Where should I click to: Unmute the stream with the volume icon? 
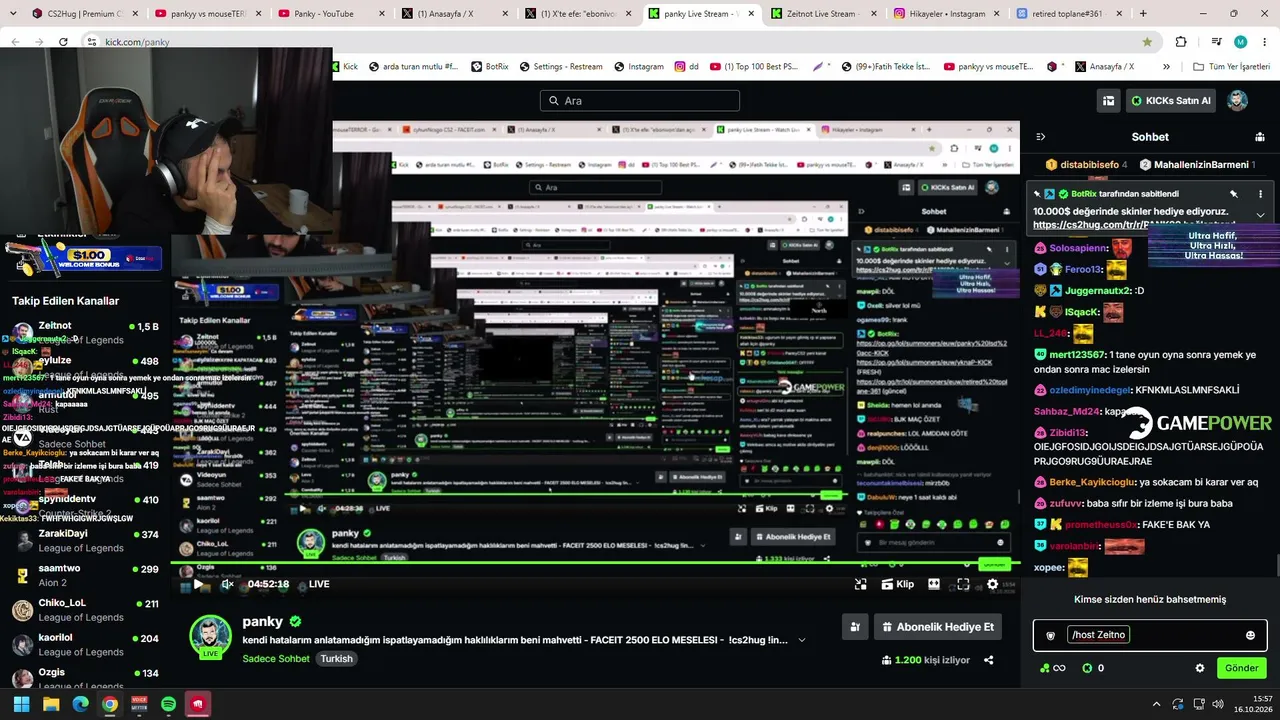[227, 584]
